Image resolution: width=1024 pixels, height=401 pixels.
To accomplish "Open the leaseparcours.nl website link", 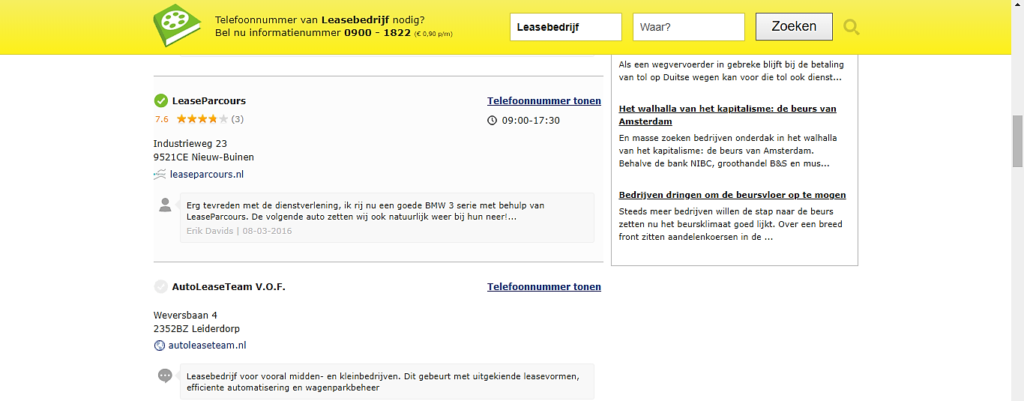I will [x=206, y=174].
